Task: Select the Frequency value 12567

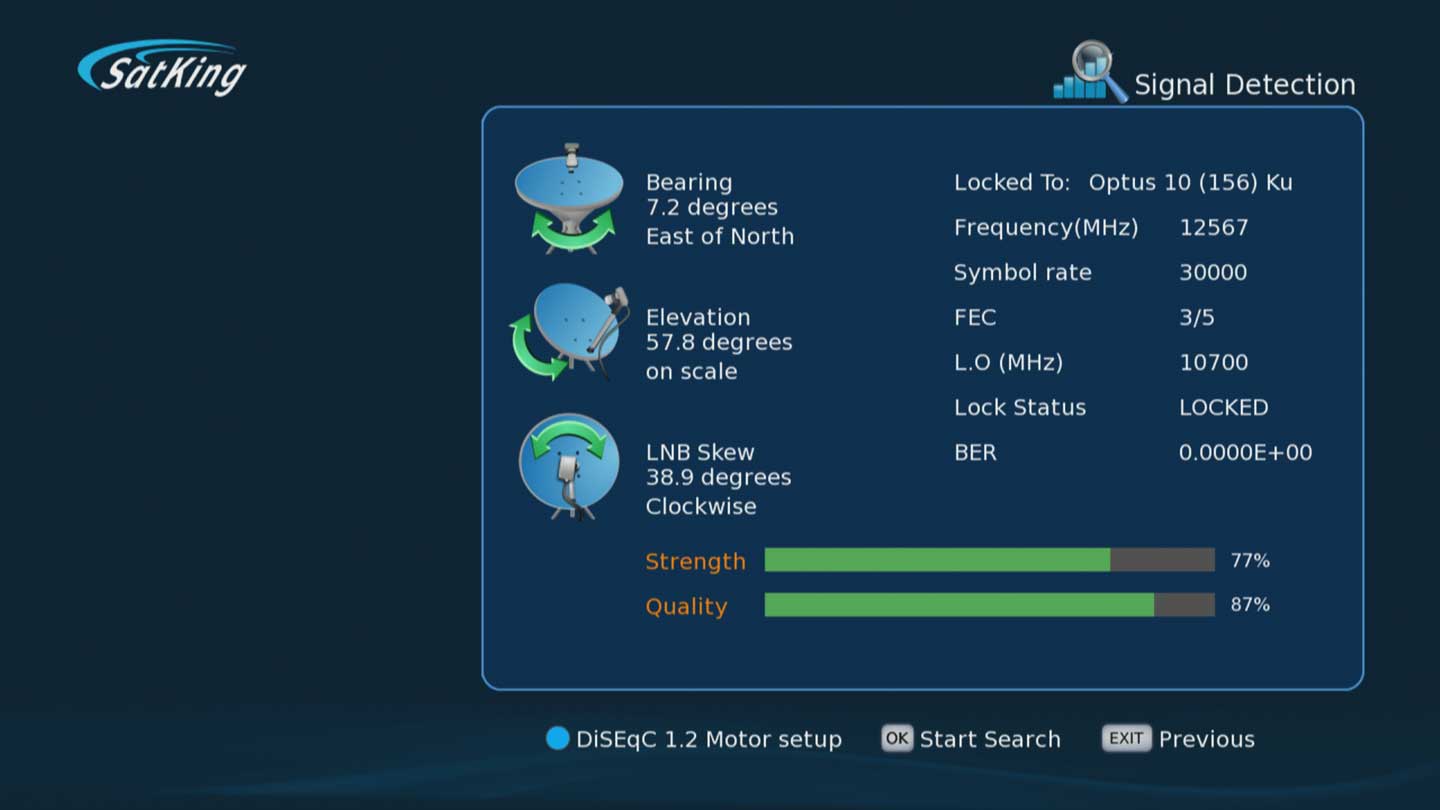Action: click(x=1213, y=227)
